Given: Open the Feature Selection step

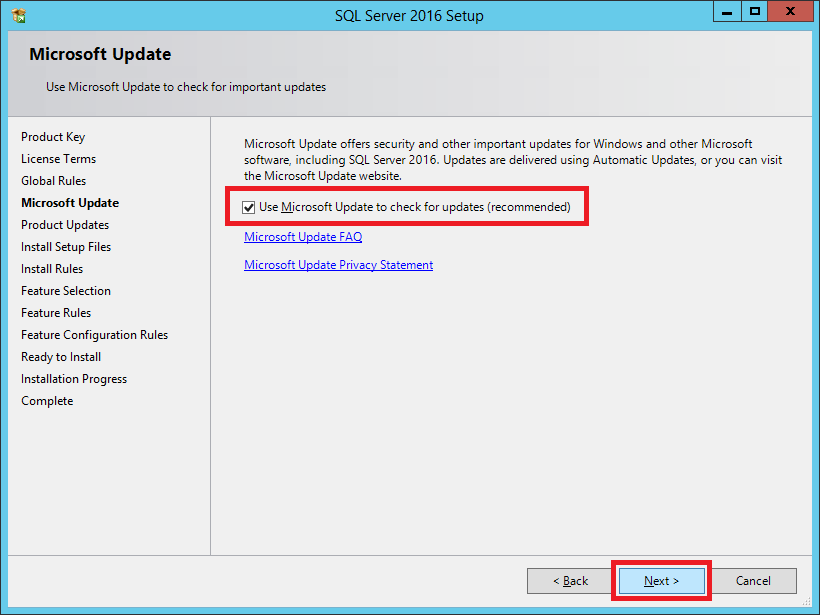Looking at the screenshot, I should pyautogui.click(x=66, y=291).
